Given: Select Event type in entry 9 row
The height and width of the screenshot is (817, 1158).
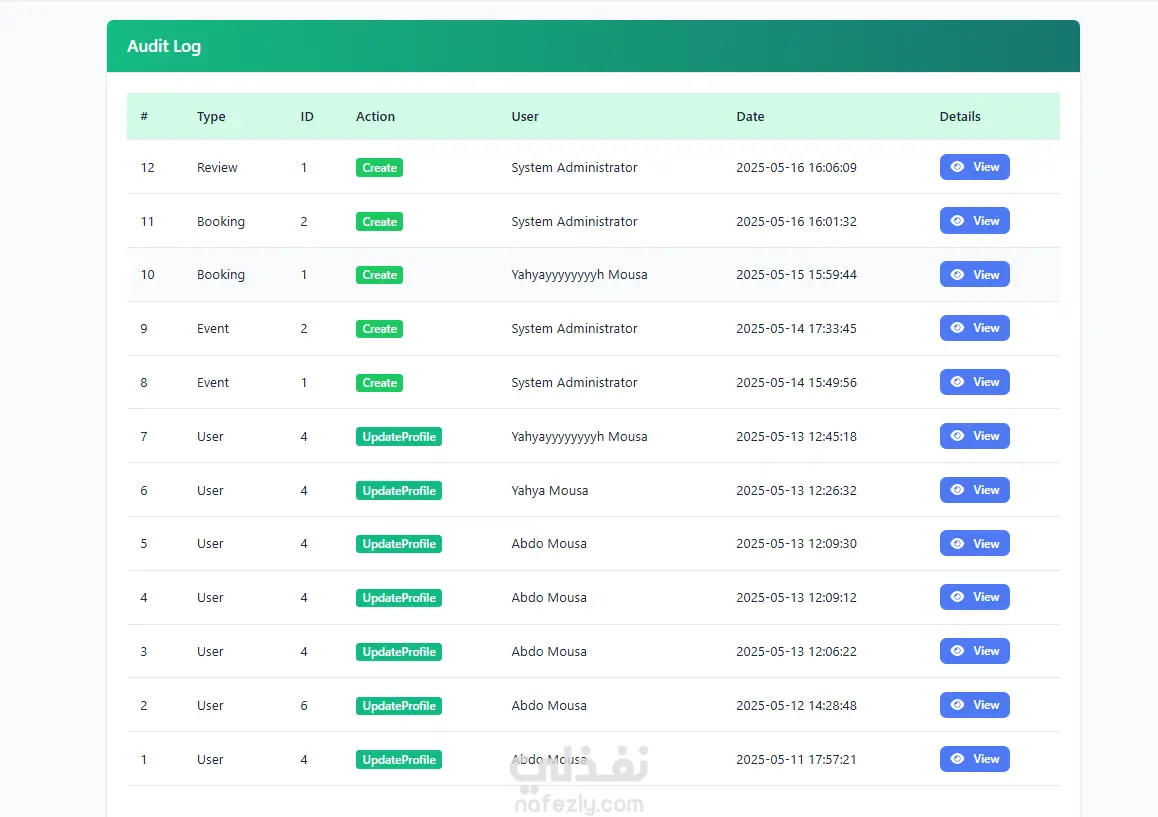Looking at the screenshot, I should pos(213,329).
